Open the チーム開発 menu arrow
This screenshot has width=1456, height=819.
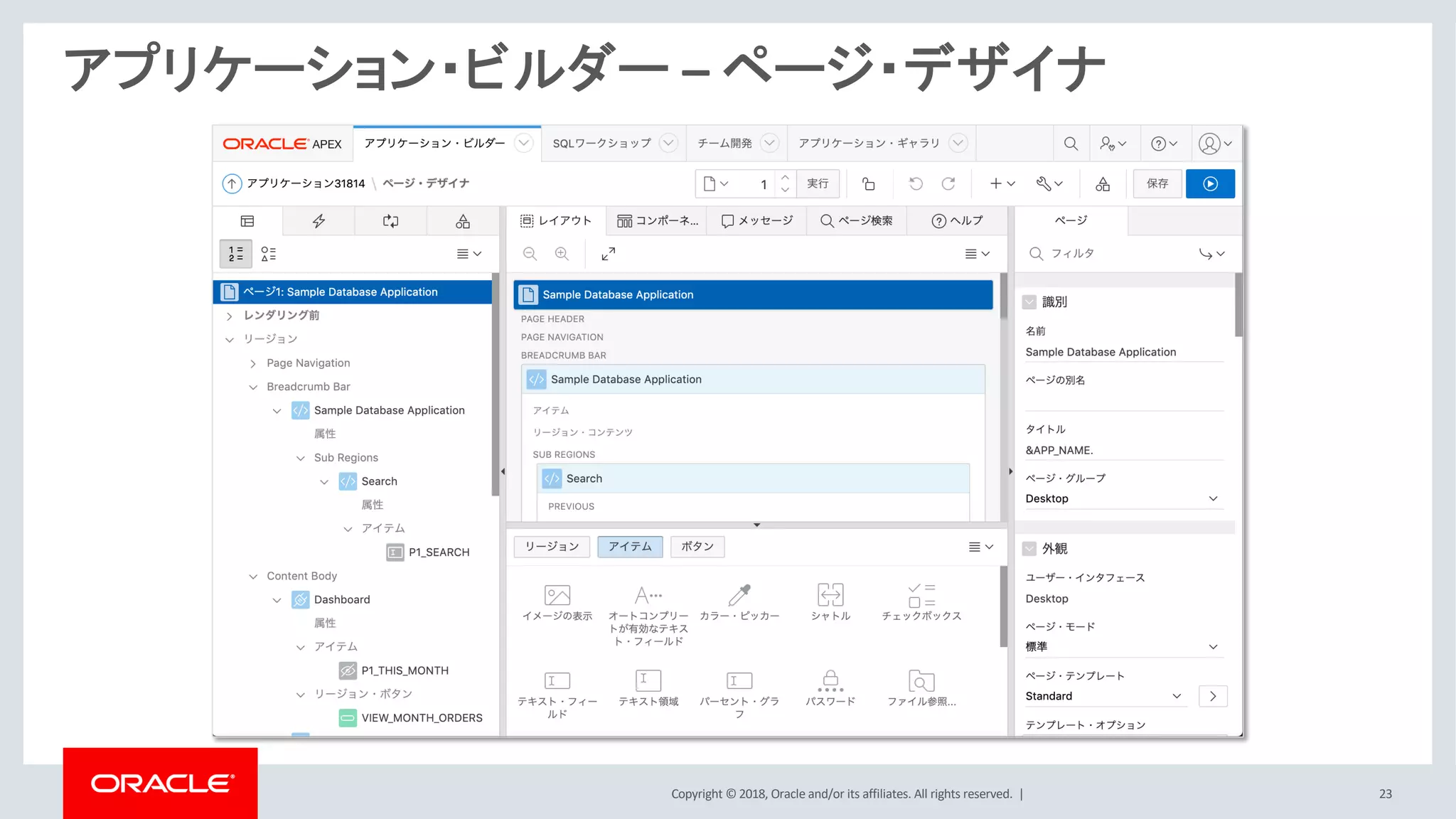(769, 144)
